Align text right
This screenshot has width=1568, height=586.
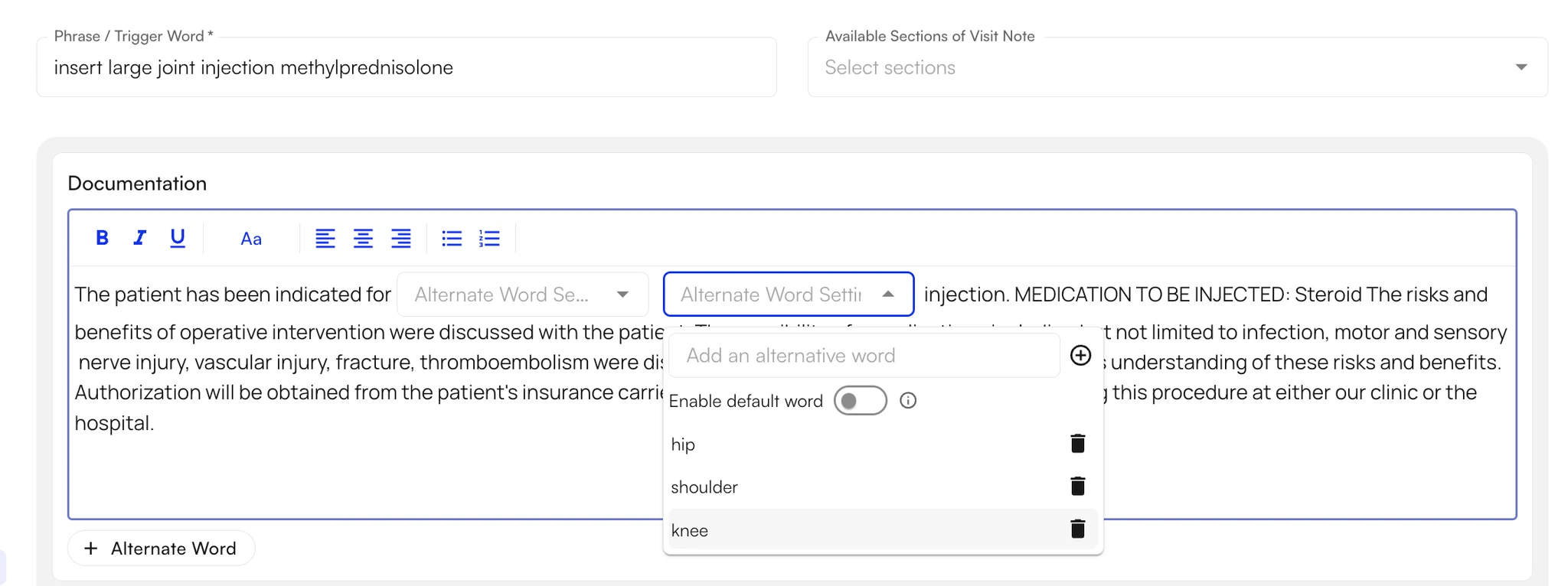tap(401, 239)
